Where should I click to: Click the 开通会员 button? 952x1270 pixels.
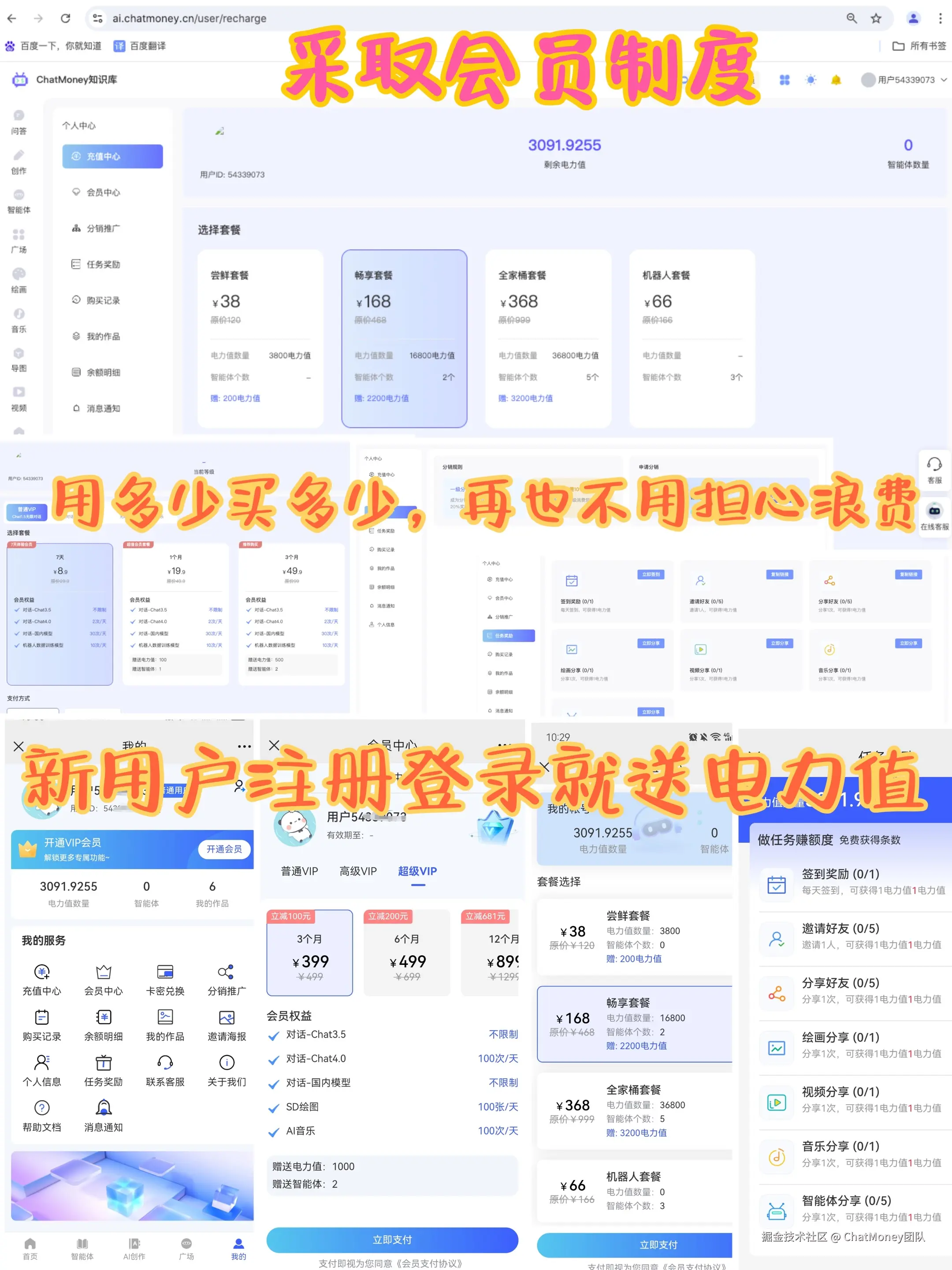coord(224,849)
